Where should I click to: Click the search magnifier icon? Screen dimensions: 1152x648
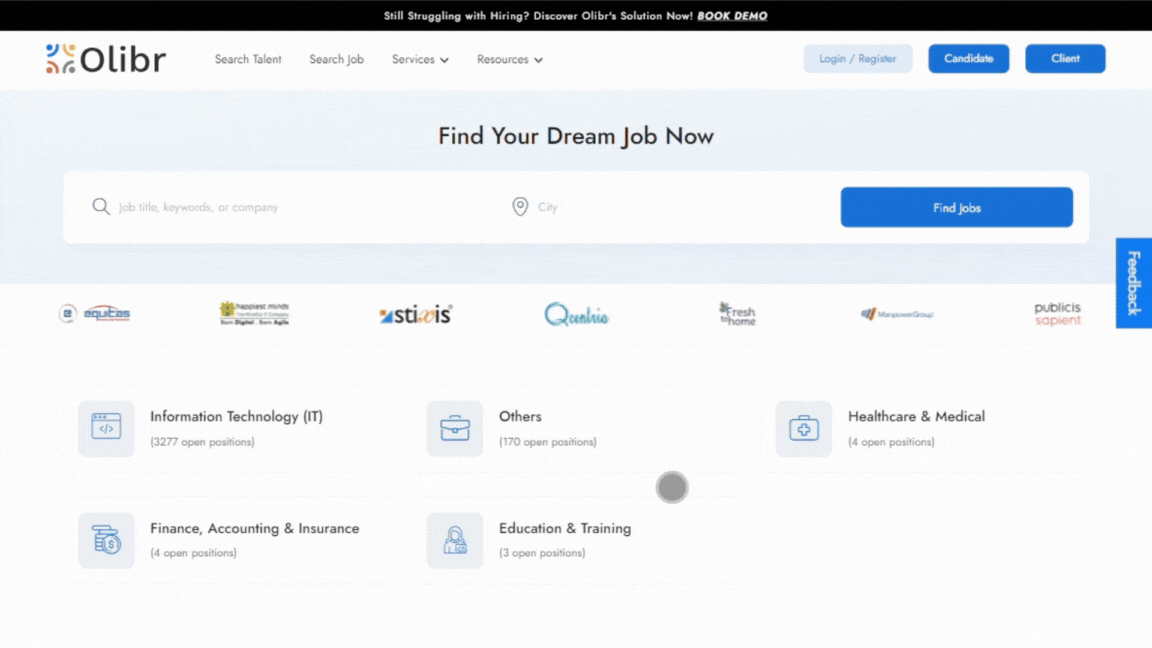click(101, 207)
